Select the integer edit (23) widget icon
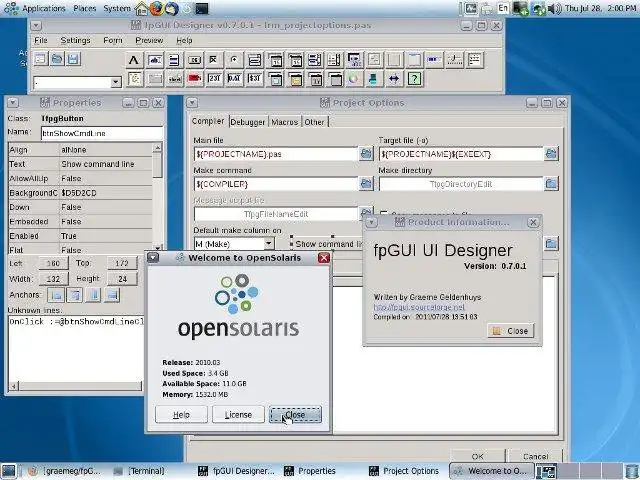The image size is (640, 480). click(x=214, y=79)
